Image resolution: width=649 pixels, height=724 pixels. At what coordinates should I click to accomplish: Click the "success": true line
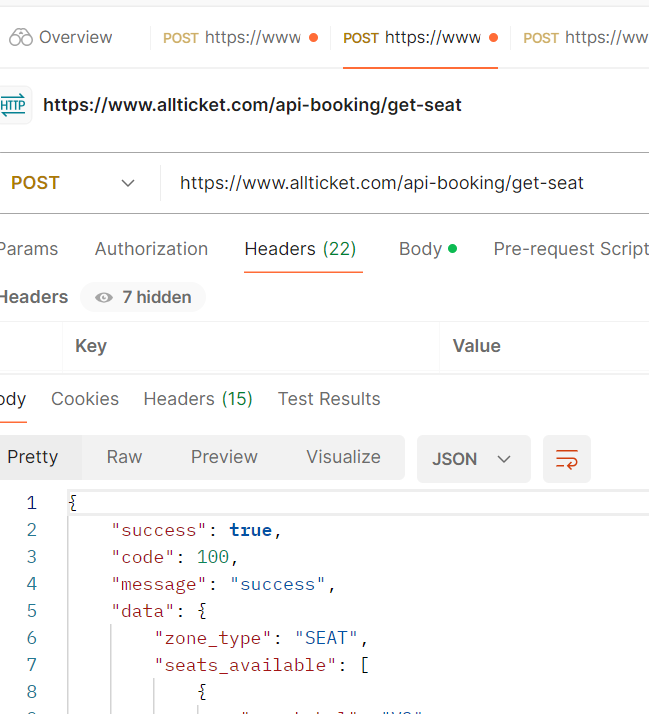coord(197,530)
